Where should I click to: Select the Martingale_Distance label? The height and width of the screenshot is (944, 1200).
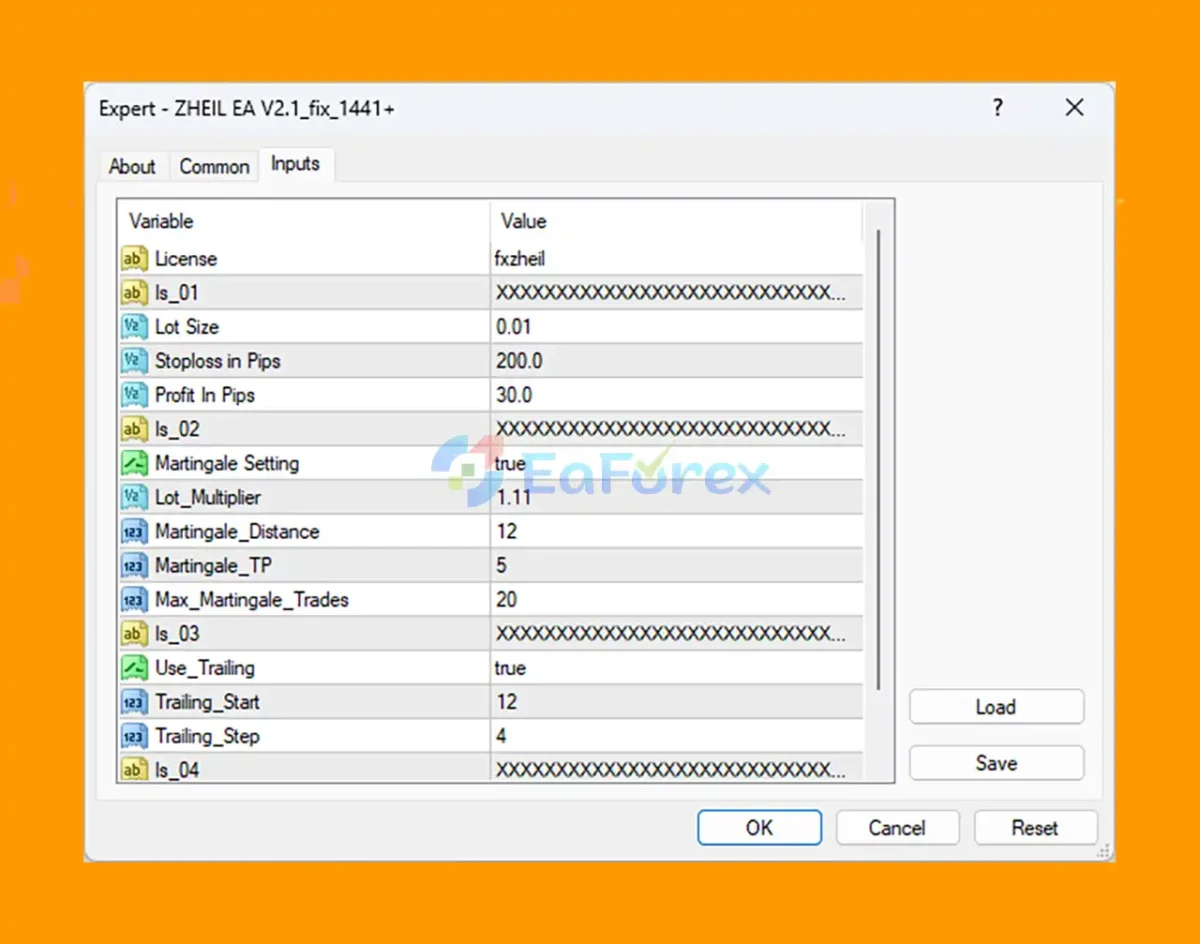237,531
